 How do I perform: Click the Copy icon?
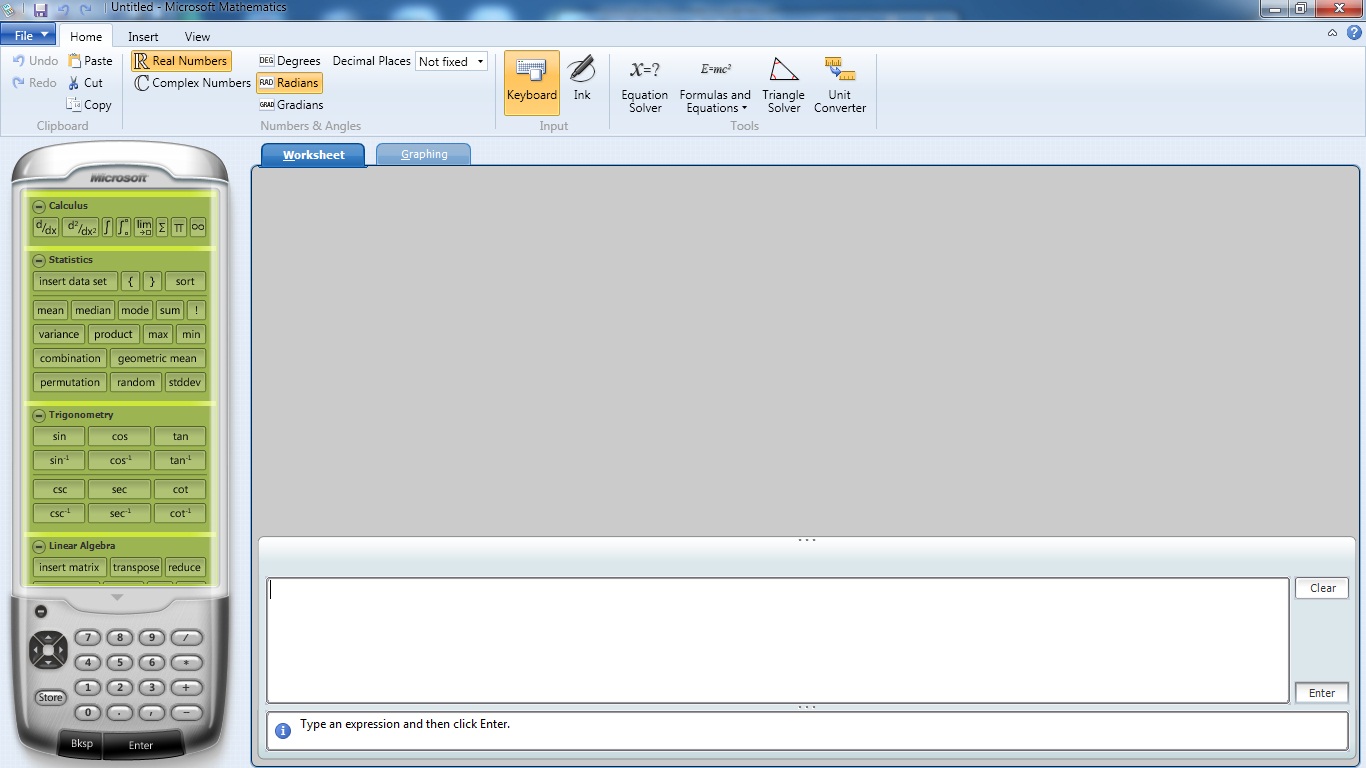[73, 104]
